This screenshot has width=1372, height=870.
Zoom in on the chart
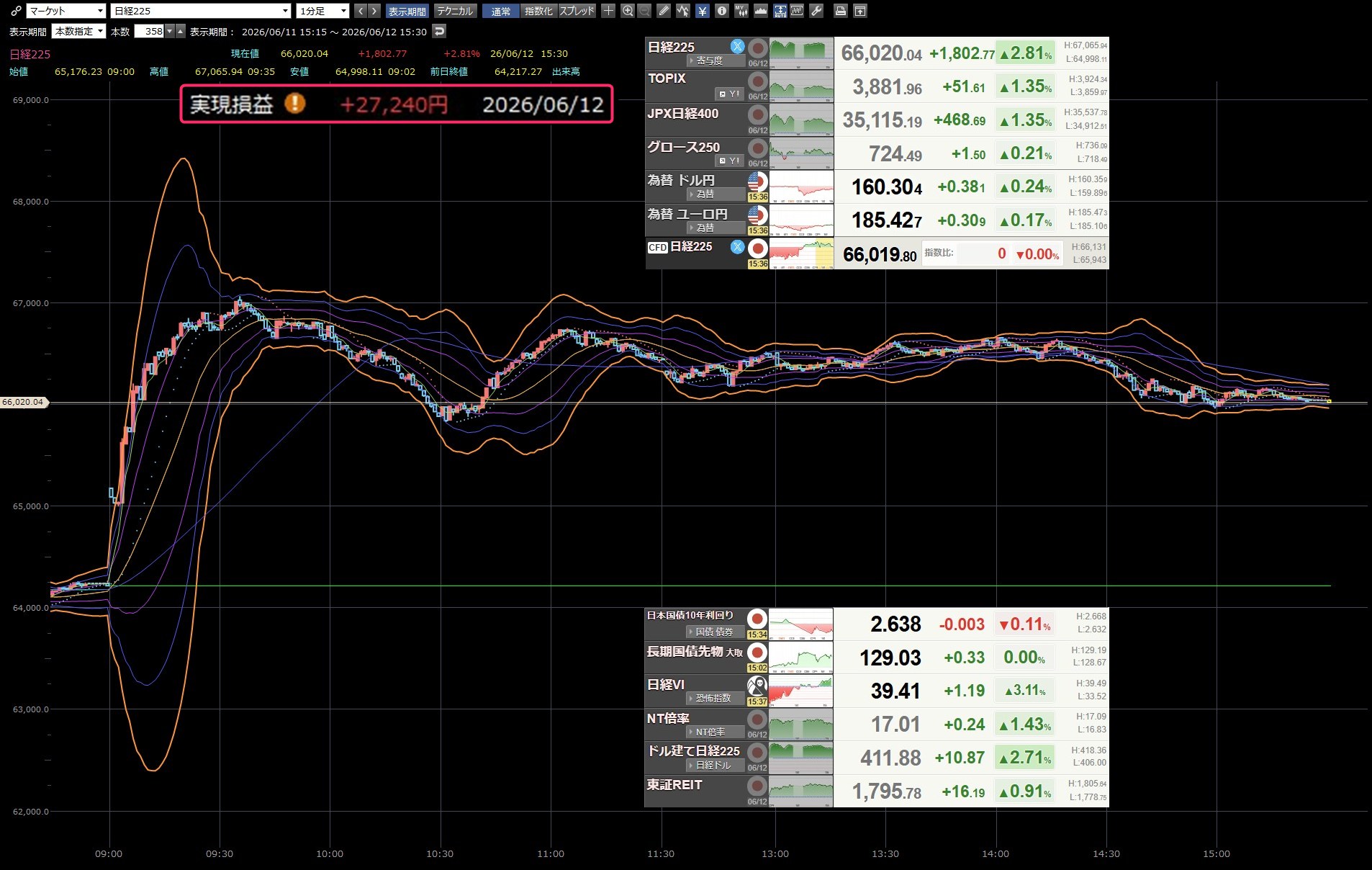[x=628, y=11]
